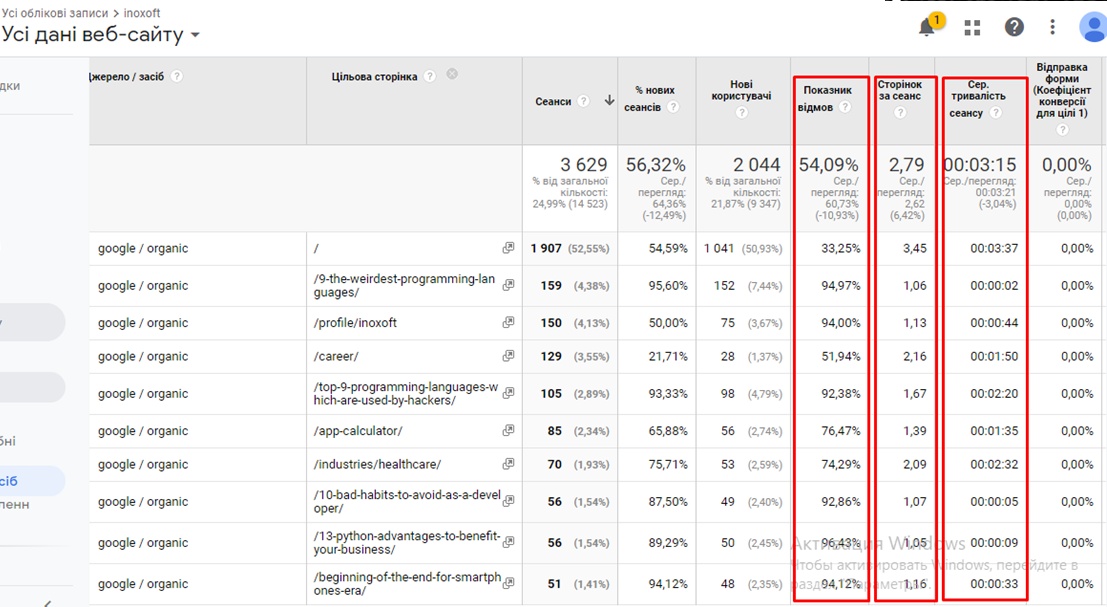The image size is (1107, 607).
Task: Click sessions value "159" cell
Action: (x=551, y=286)
